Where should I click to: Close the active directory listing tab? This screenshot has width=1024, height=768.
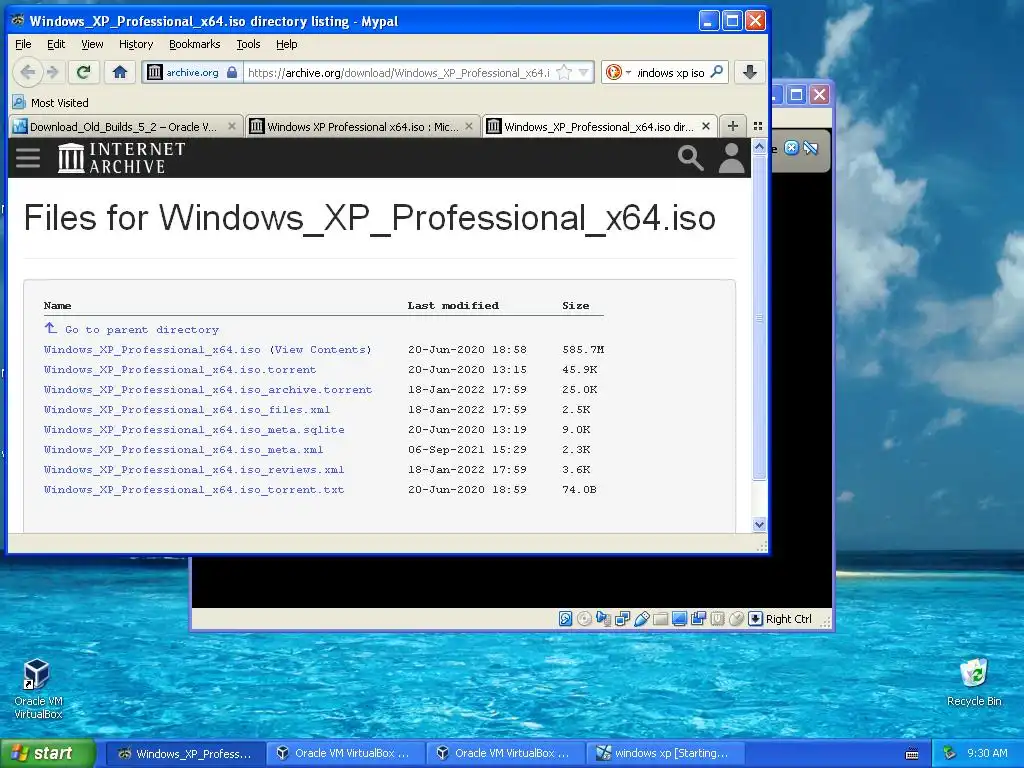coord(705,126)
